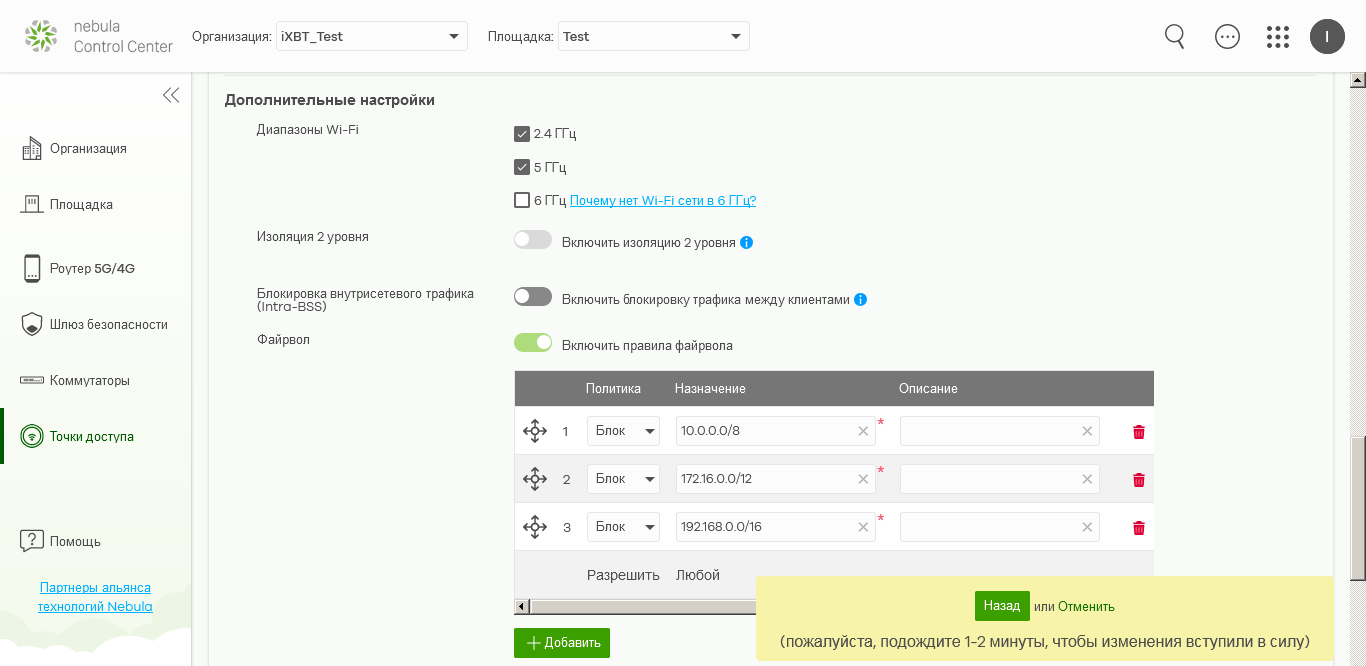Open the more options ellipsis icon
The image size is (1366, 666).
(x=1227, y=37)
